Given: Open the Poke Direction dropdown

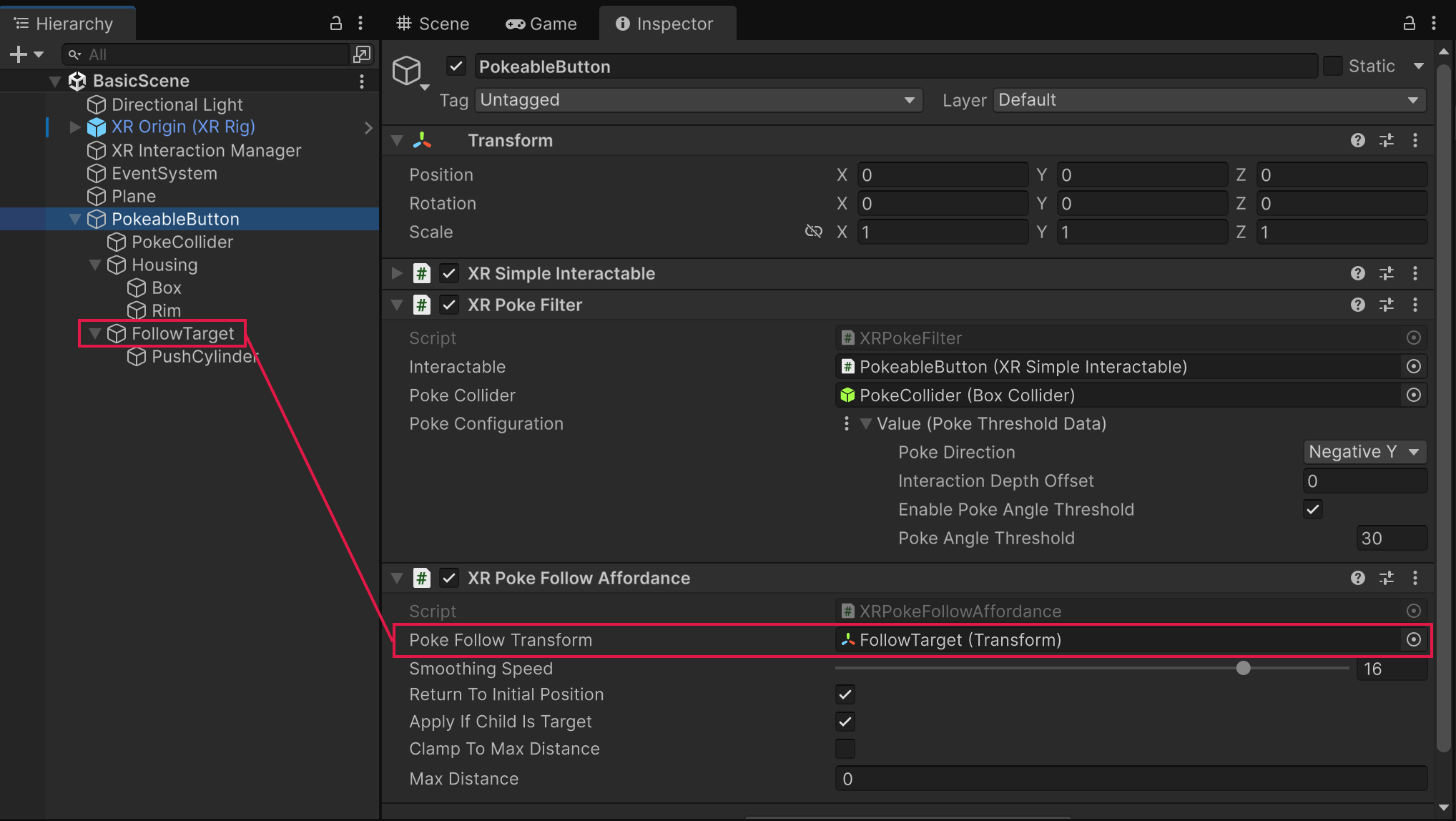Looking at the screenshot, I should 1365,452.
